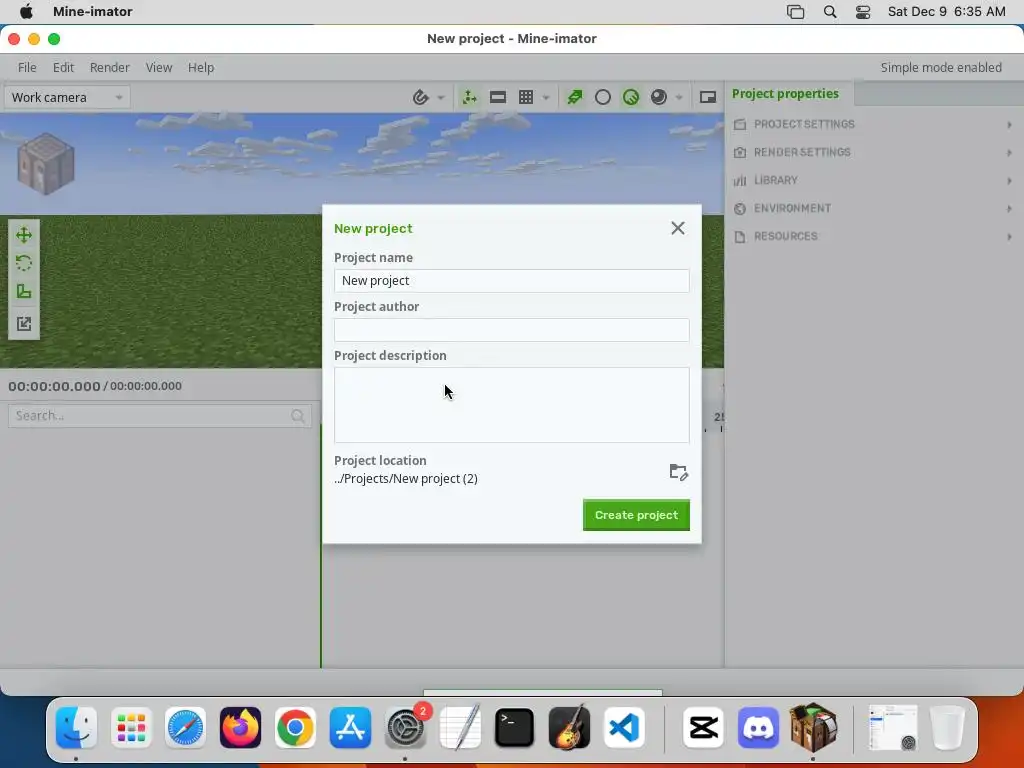Select the flat shading circle mode
The height and width of the screenshot is (768, 1024).
click(x=603, y=97)
